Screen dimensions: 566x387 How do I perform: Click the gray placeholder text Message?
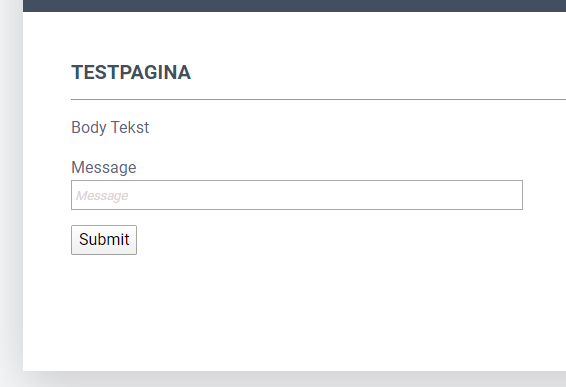tap(102, 196)
